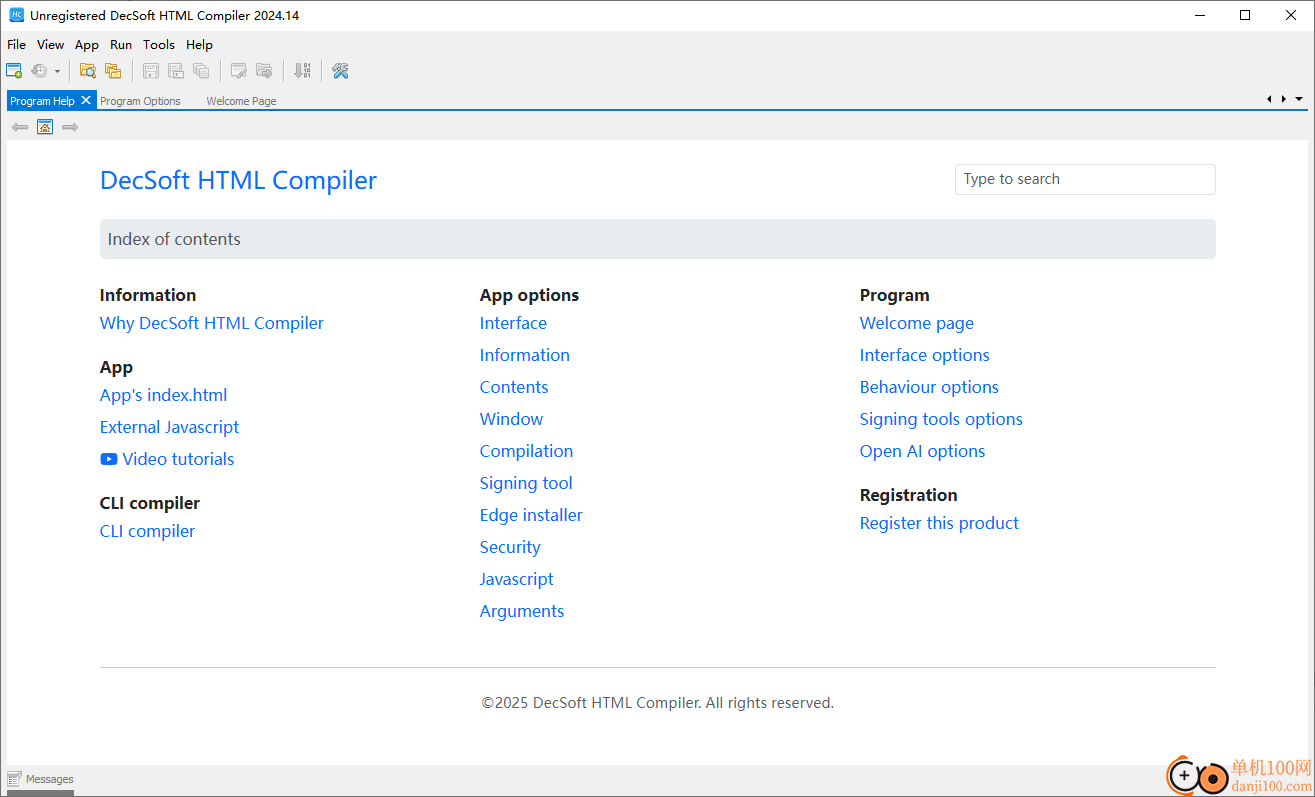This screenshot has height=797, width=1315.
Task: Open the Behaviour options link
Action: click(x=929, y=387)
